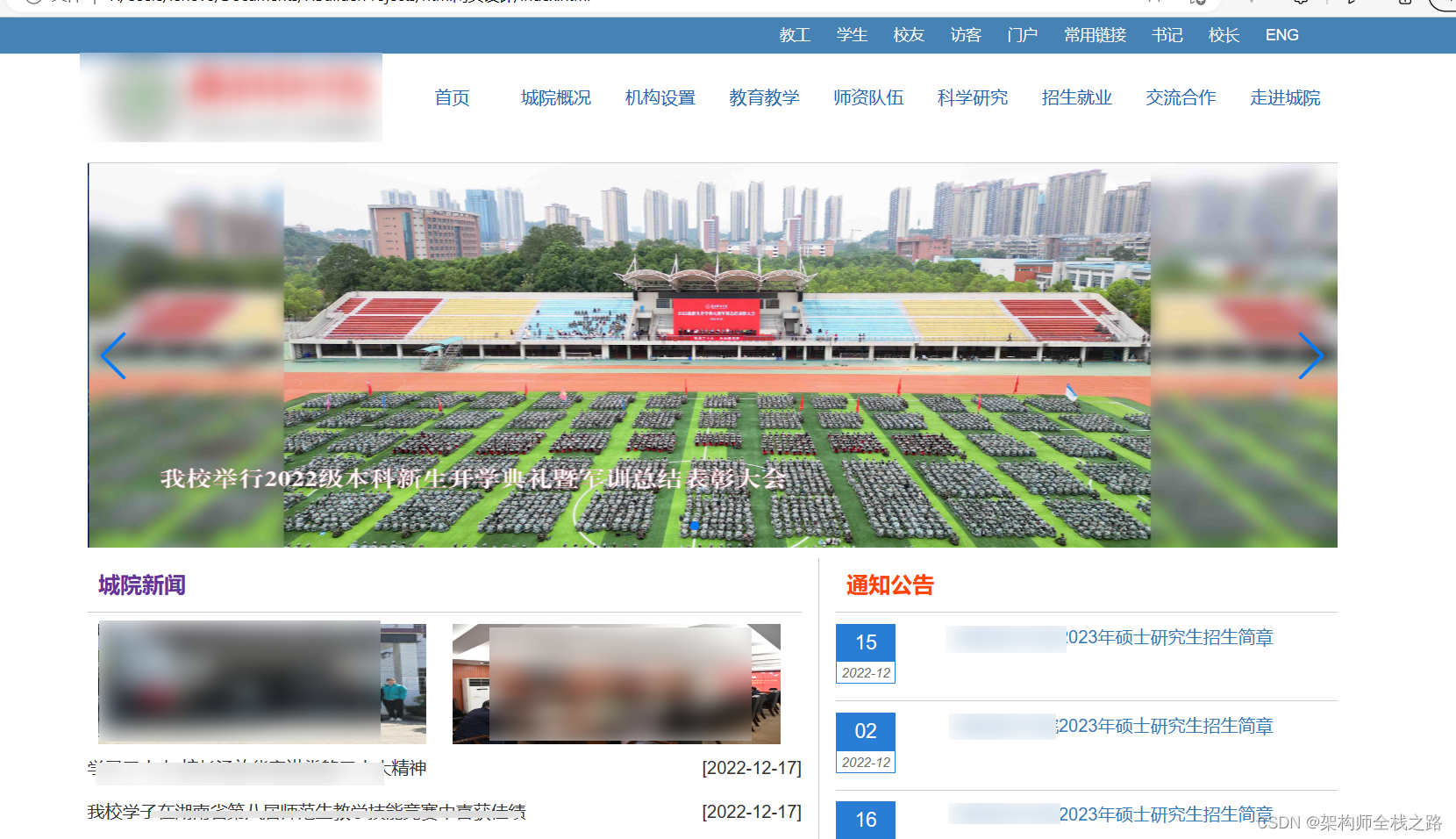Select 走进城院 in main navigation
Image resolution: width=1456 pixels, height=839 pixels.
pyautogui.click(x=1285, y=97)
